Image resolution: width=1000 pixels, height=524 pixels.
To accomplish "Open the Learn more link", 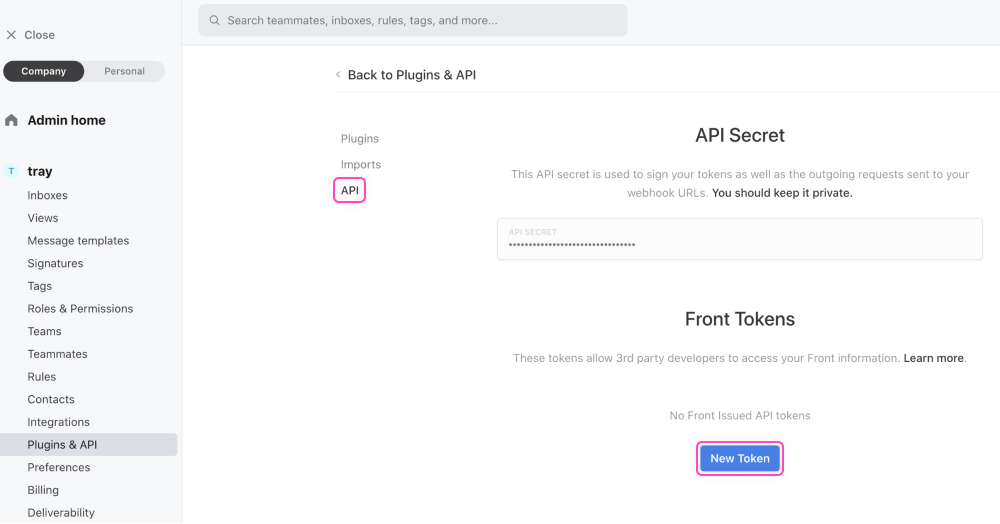I will coord(934,358).
